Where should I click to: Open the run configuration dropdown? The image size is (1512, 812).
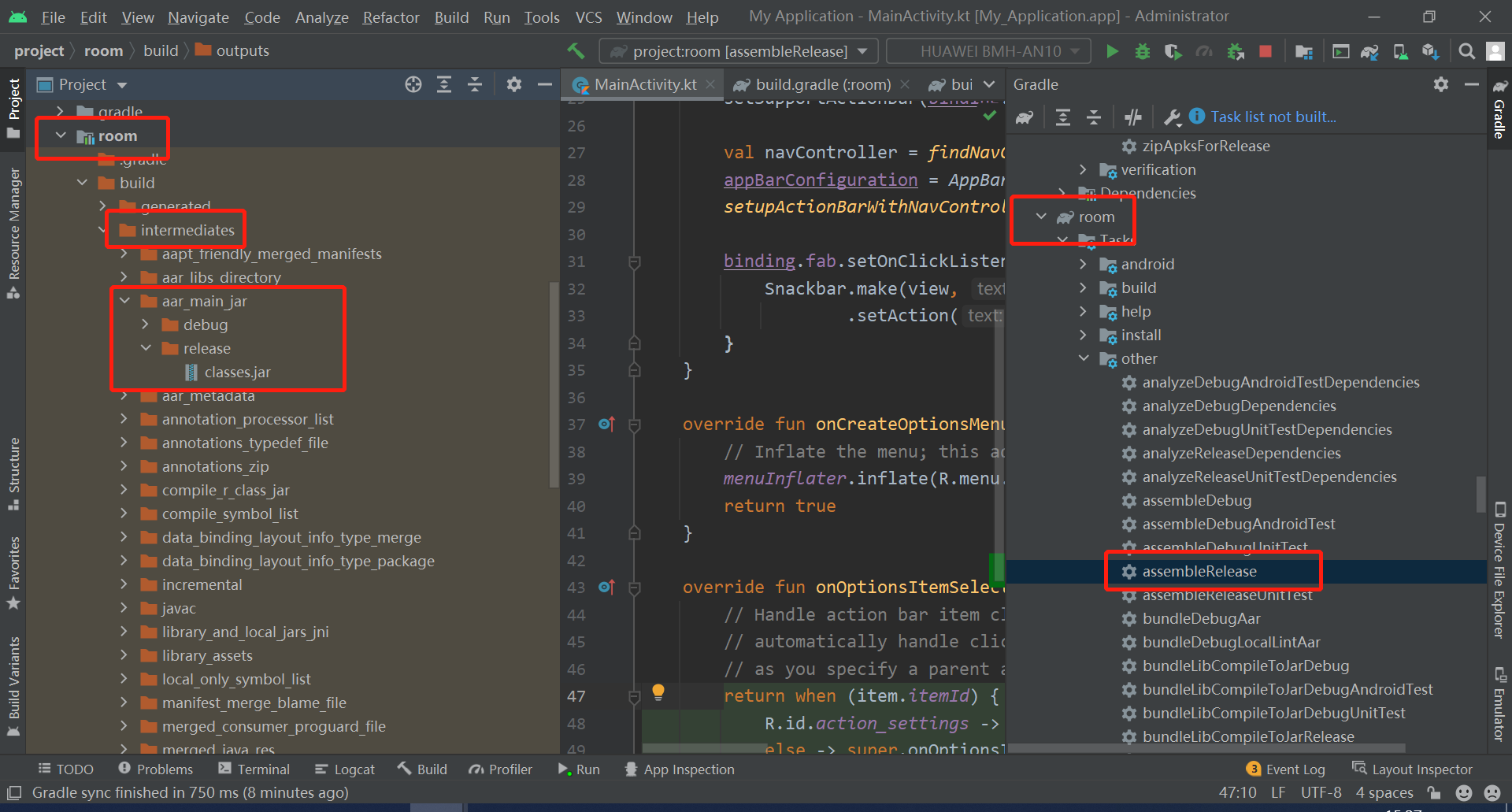739,51
